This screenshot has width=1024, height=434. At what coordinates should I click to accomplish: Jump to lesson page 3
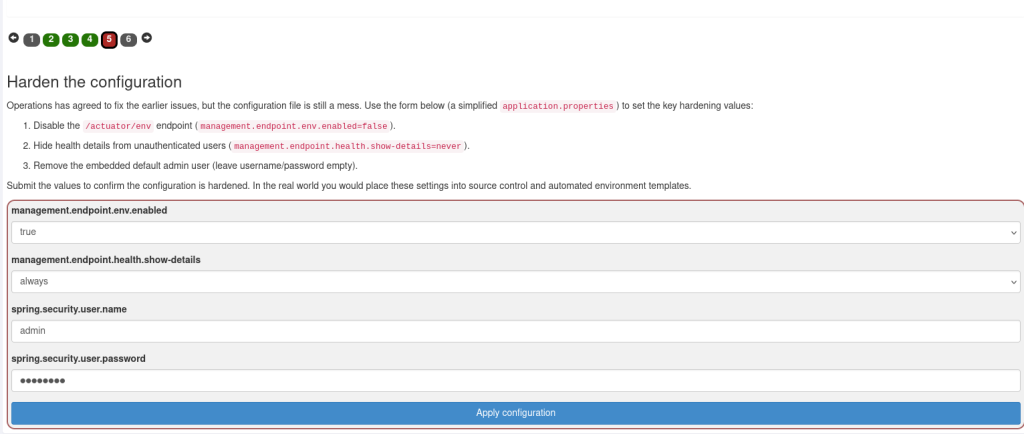pyautogui.click(x=70, y=40)
